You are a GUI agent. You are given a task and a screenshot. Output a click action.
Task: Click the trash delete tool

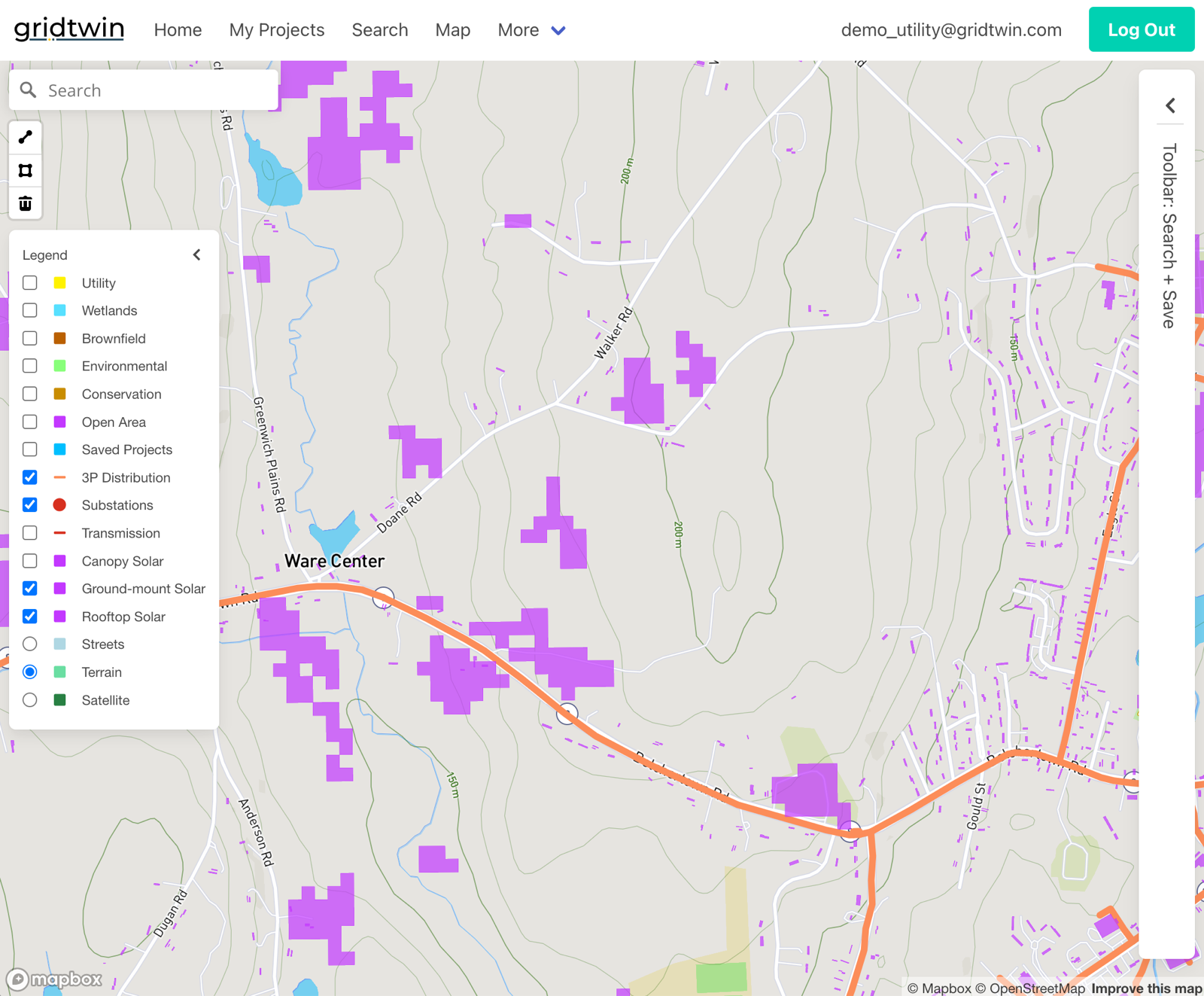pos(26,203)
